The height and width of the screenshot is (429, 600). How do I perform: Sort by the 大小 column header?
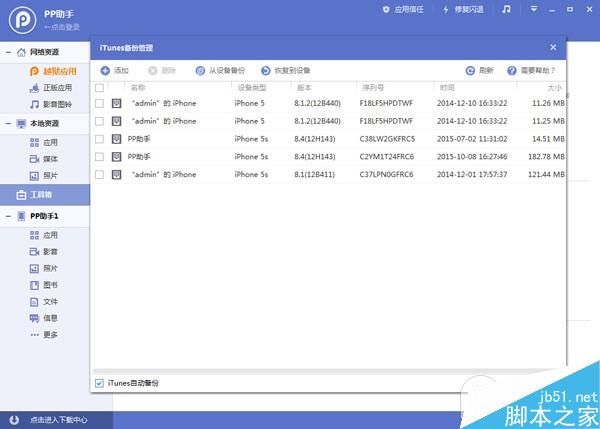pos(554,88)
